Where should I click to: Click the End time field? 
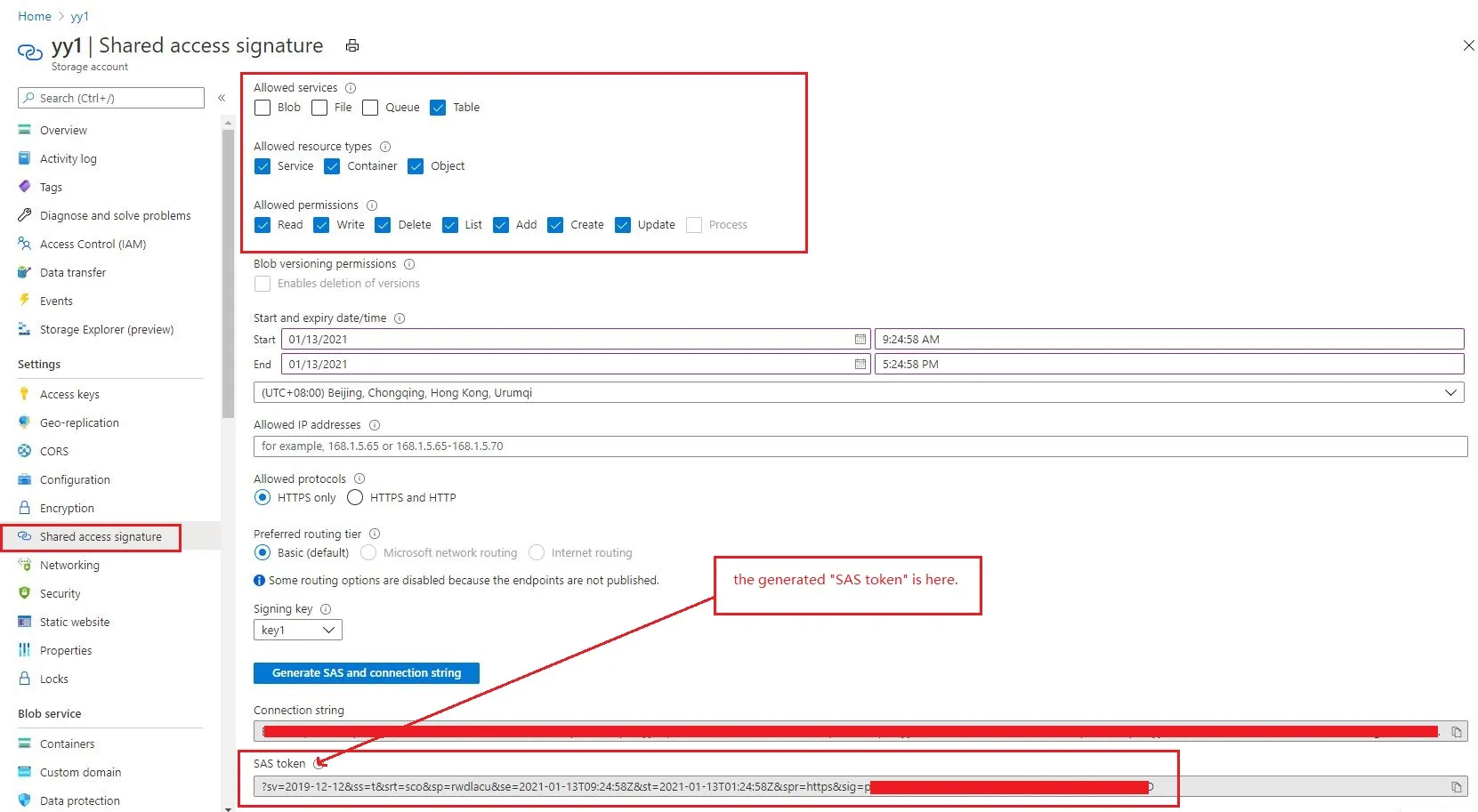point(1169,364)
